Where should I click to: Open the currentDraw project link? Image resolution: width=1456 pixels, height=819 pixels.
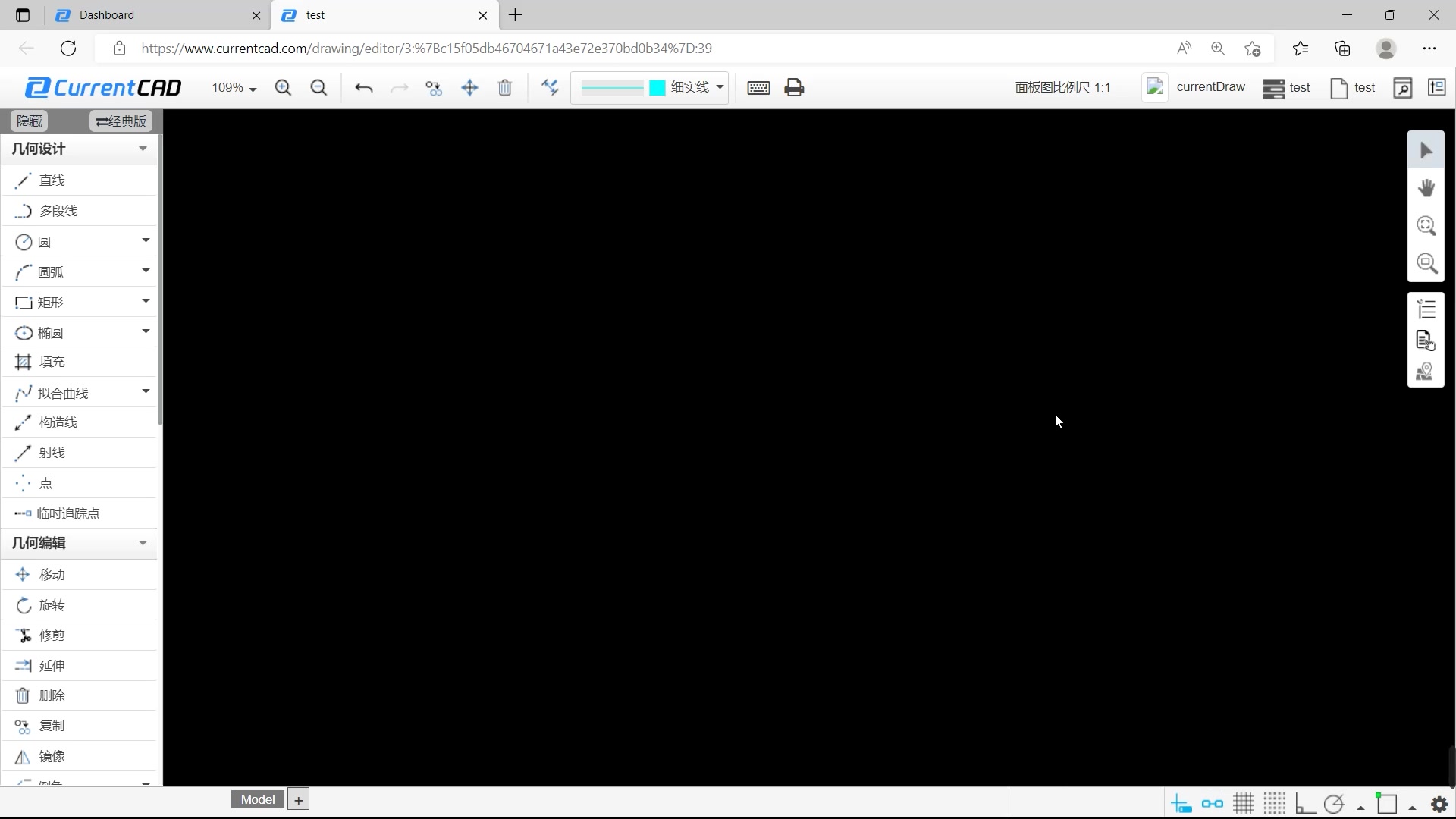click(x=1195, y=87)
